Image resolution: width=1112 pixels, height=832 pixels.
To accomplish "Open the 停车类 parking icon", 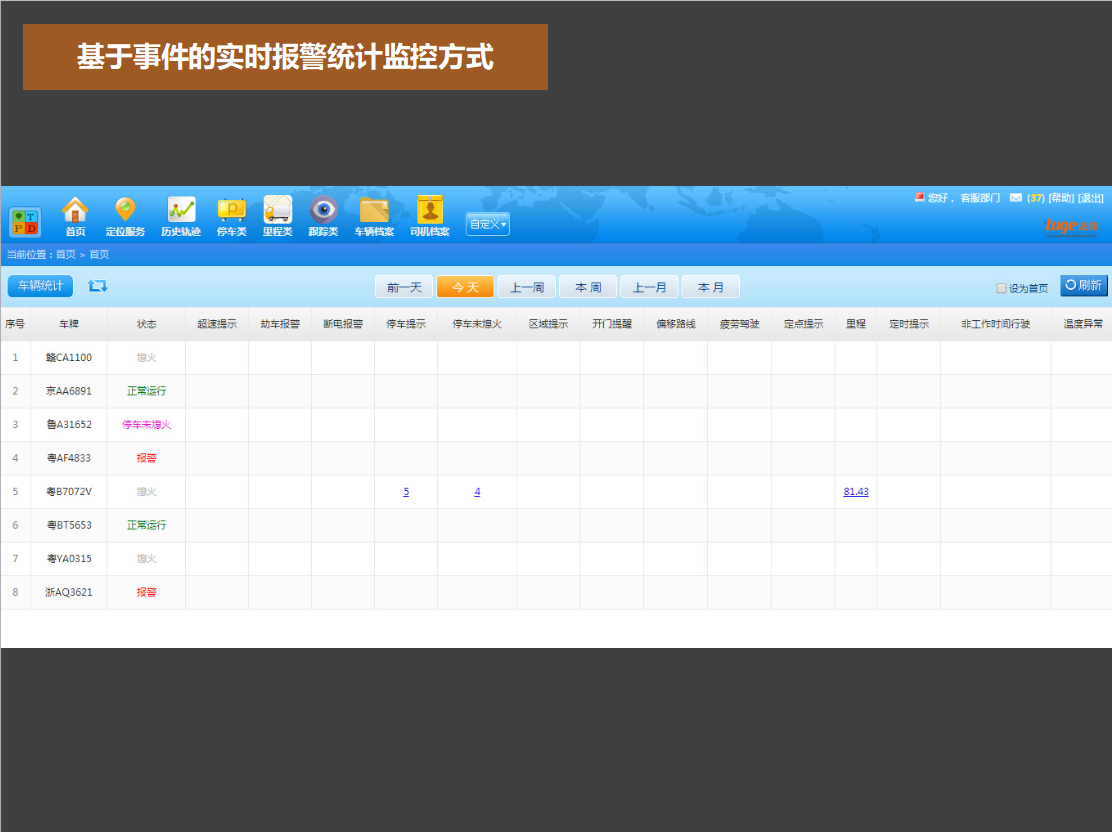I will click(231, 211).
